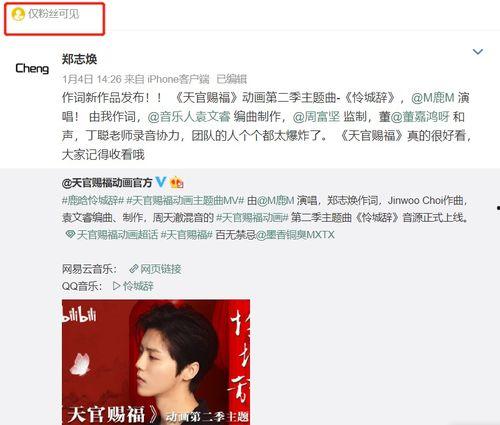Image resolution: width=500 pixels, height=425 pixels.
Task: Open the red 天官赐福 poster image
Action: point(156,362)
